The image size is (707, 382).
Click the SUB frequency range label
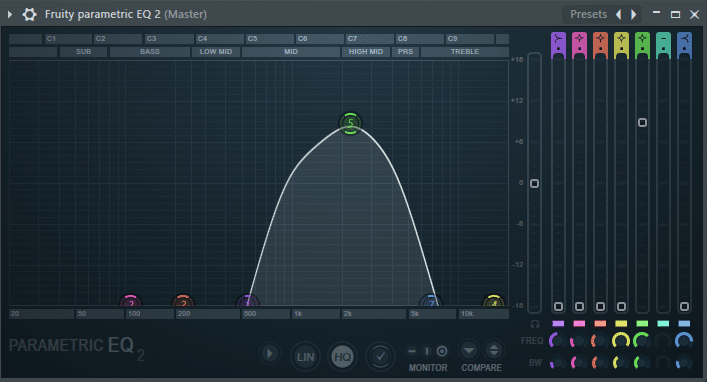[x=83, y=52]
